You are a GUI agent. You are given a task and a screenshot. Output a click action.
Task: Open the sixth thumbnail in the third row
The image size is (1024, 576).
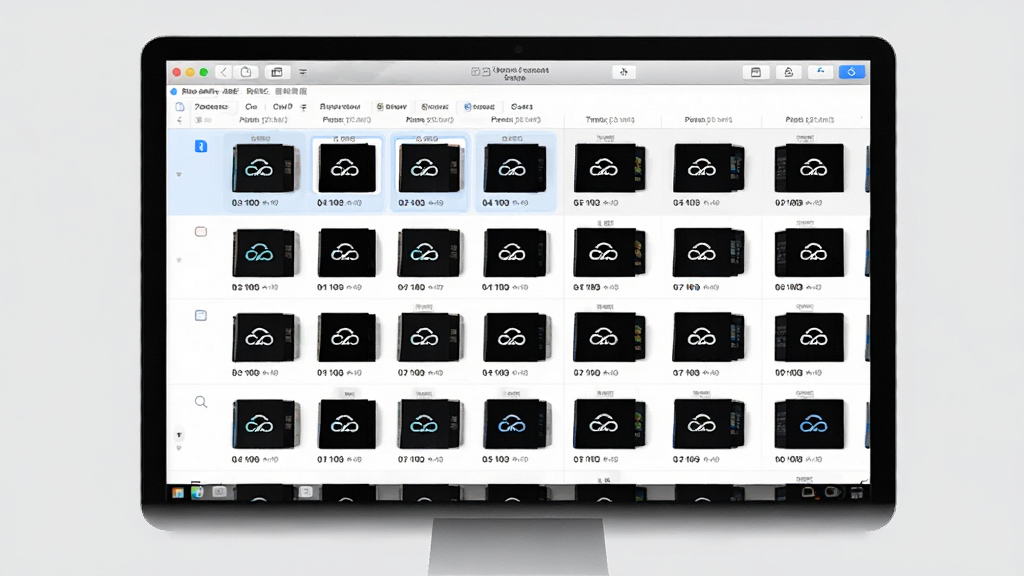(x=709, y=337)
